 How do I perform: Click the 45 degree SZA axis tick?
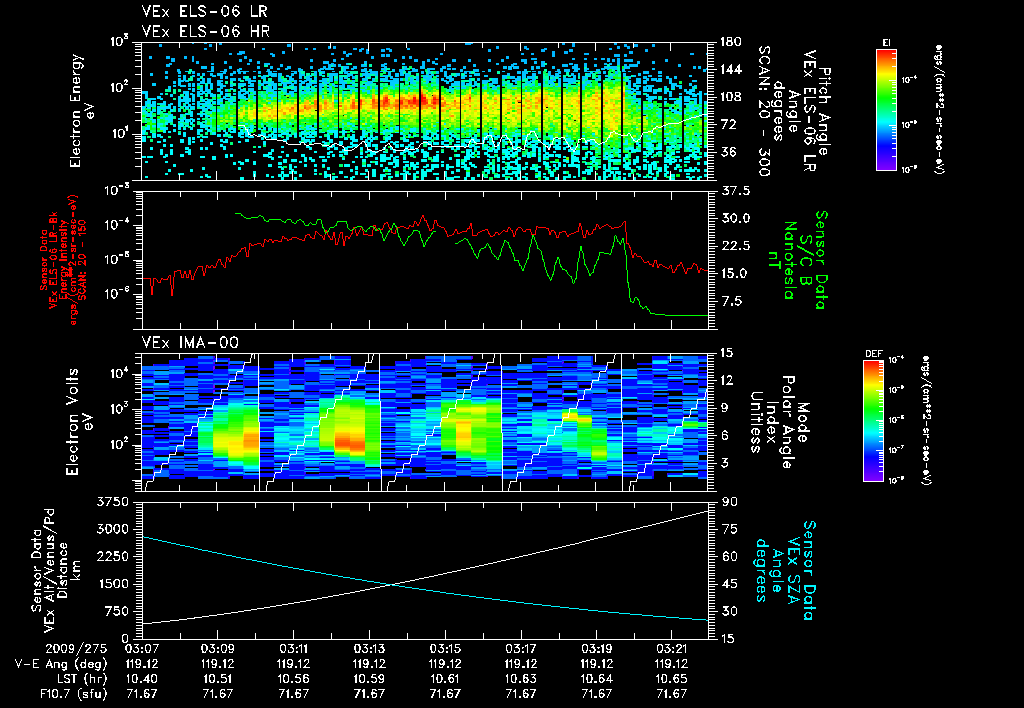click(730, 584)
